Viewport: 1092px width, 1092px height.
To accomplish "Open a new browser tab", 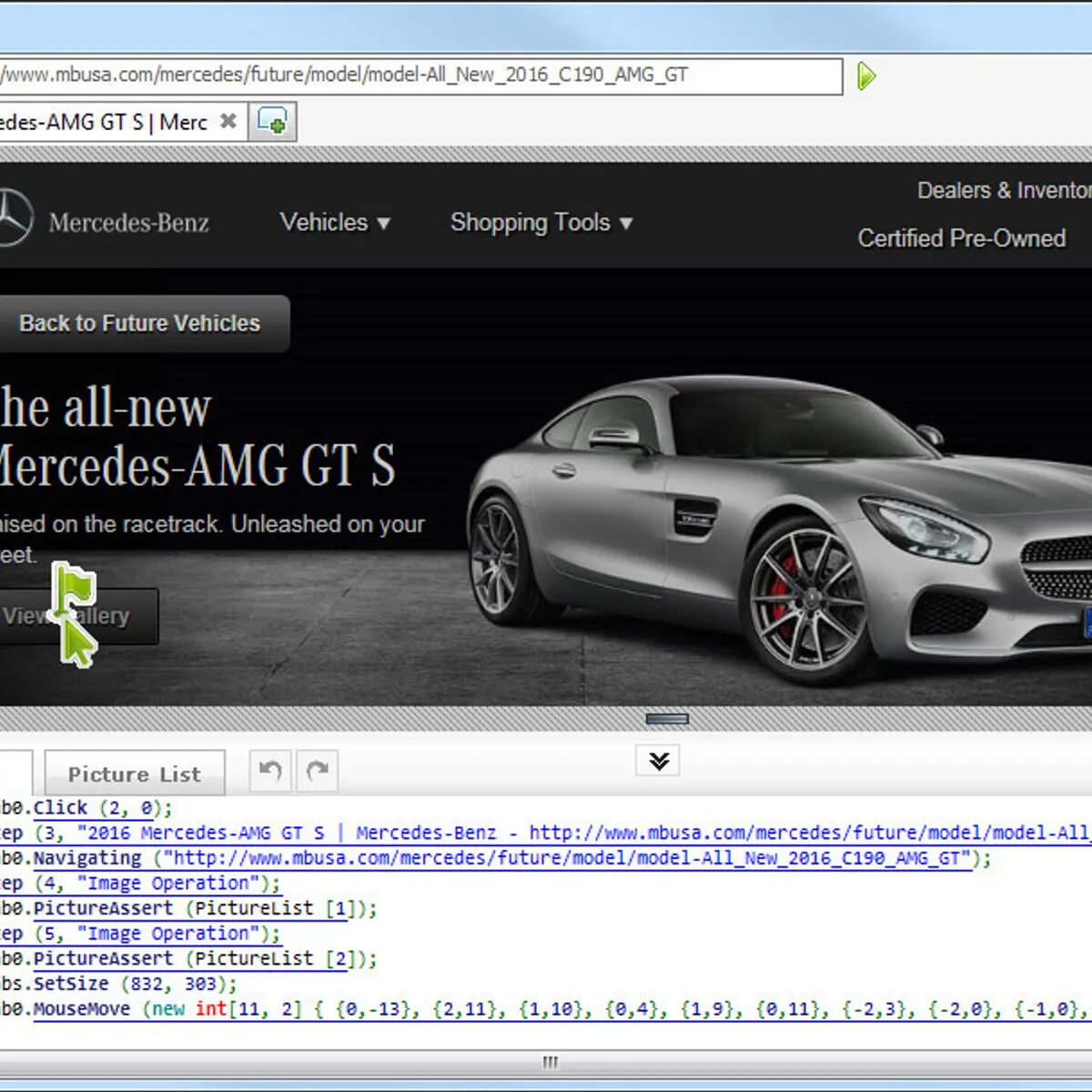I will tap(272, 121).
